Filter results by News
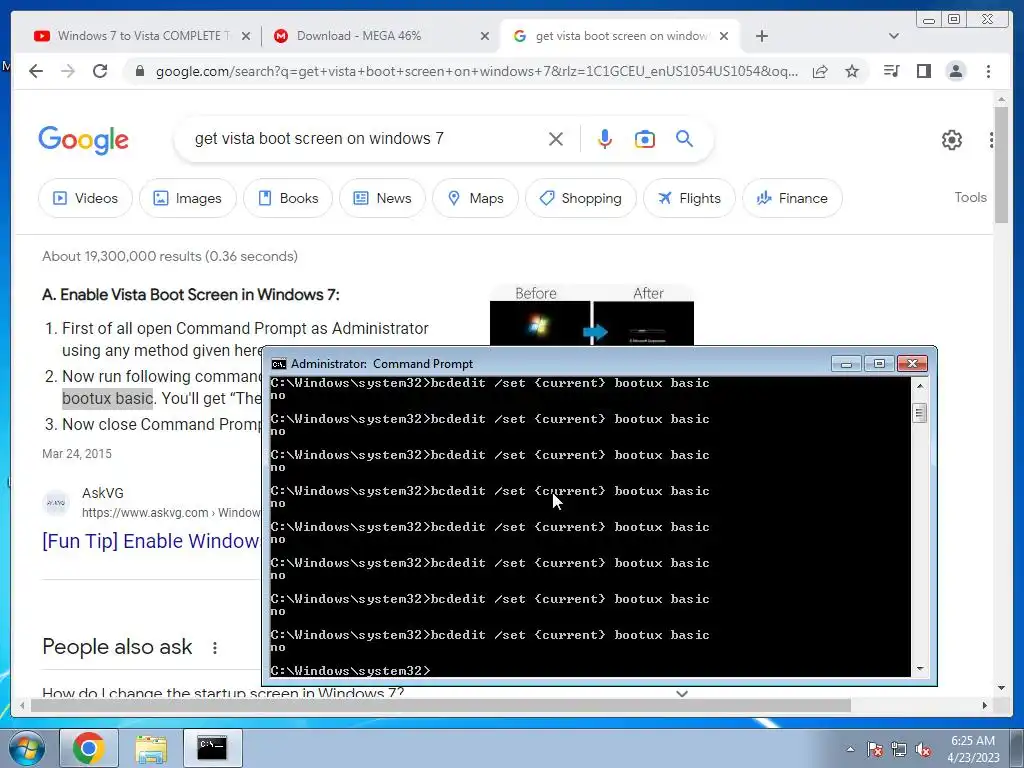 382,198
